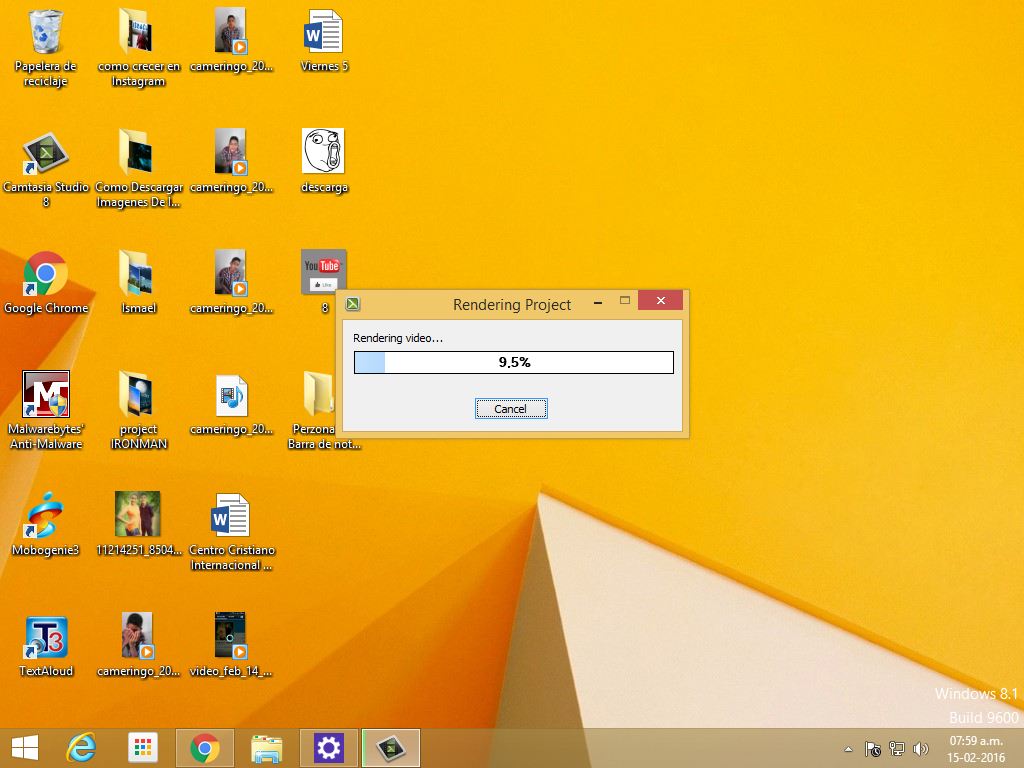Minimize the Rendering Project dialog
1024x768 pixels.
tap(598, 302)
